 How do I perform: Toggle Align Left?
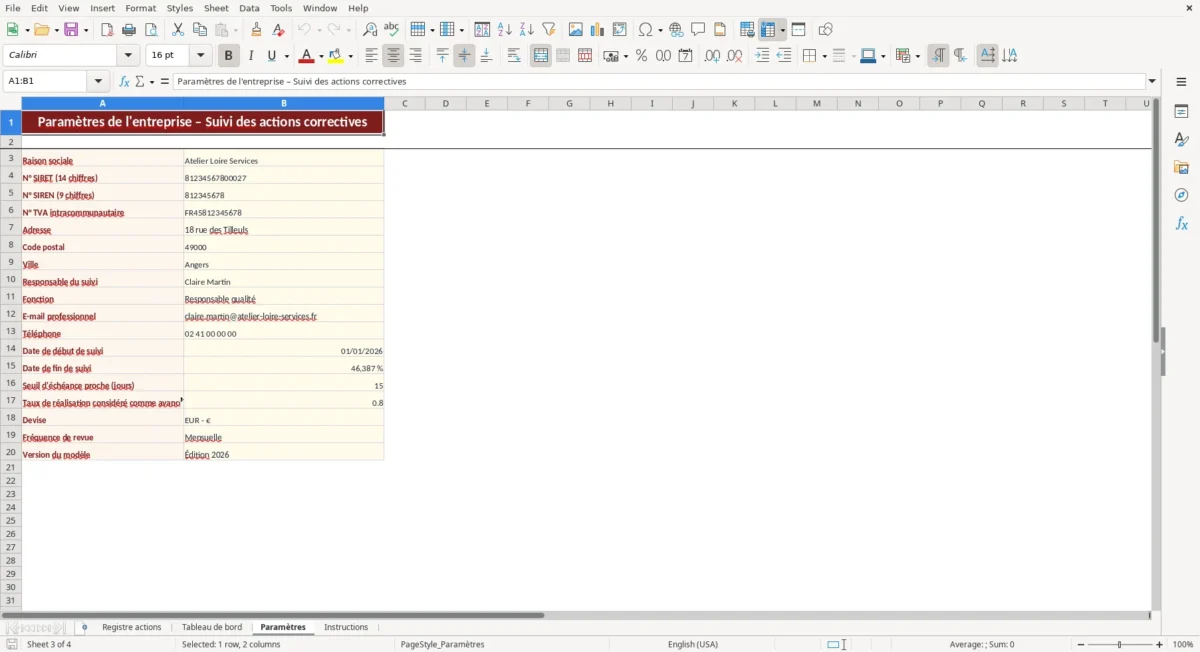pos(372,56)
